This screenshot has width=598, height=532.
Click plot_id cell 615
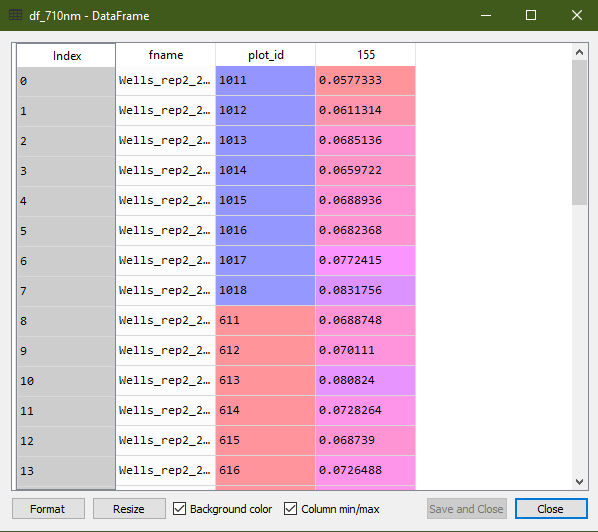(265, 440)
